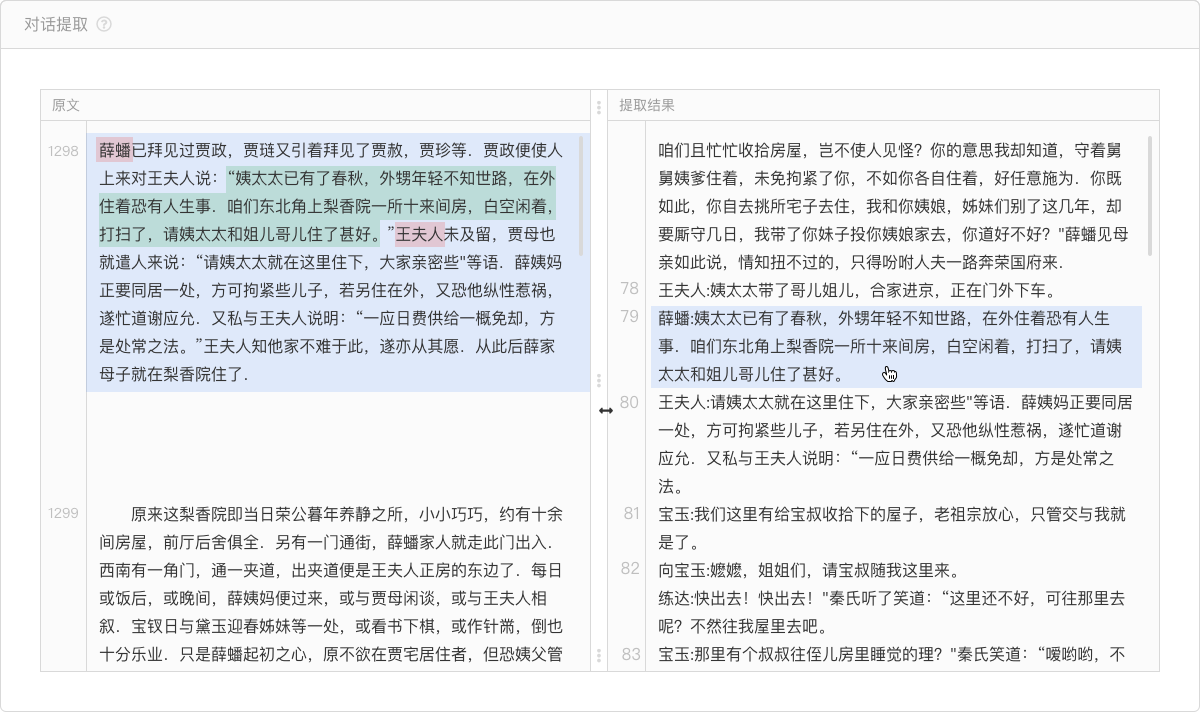Select line number 1299 in the source panel

point(63,513)
